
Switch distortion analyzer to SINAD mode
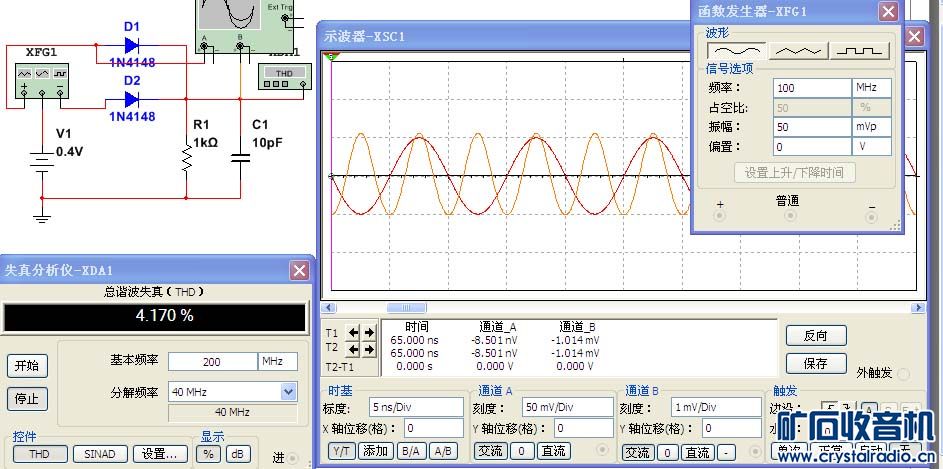click(100, 454)
